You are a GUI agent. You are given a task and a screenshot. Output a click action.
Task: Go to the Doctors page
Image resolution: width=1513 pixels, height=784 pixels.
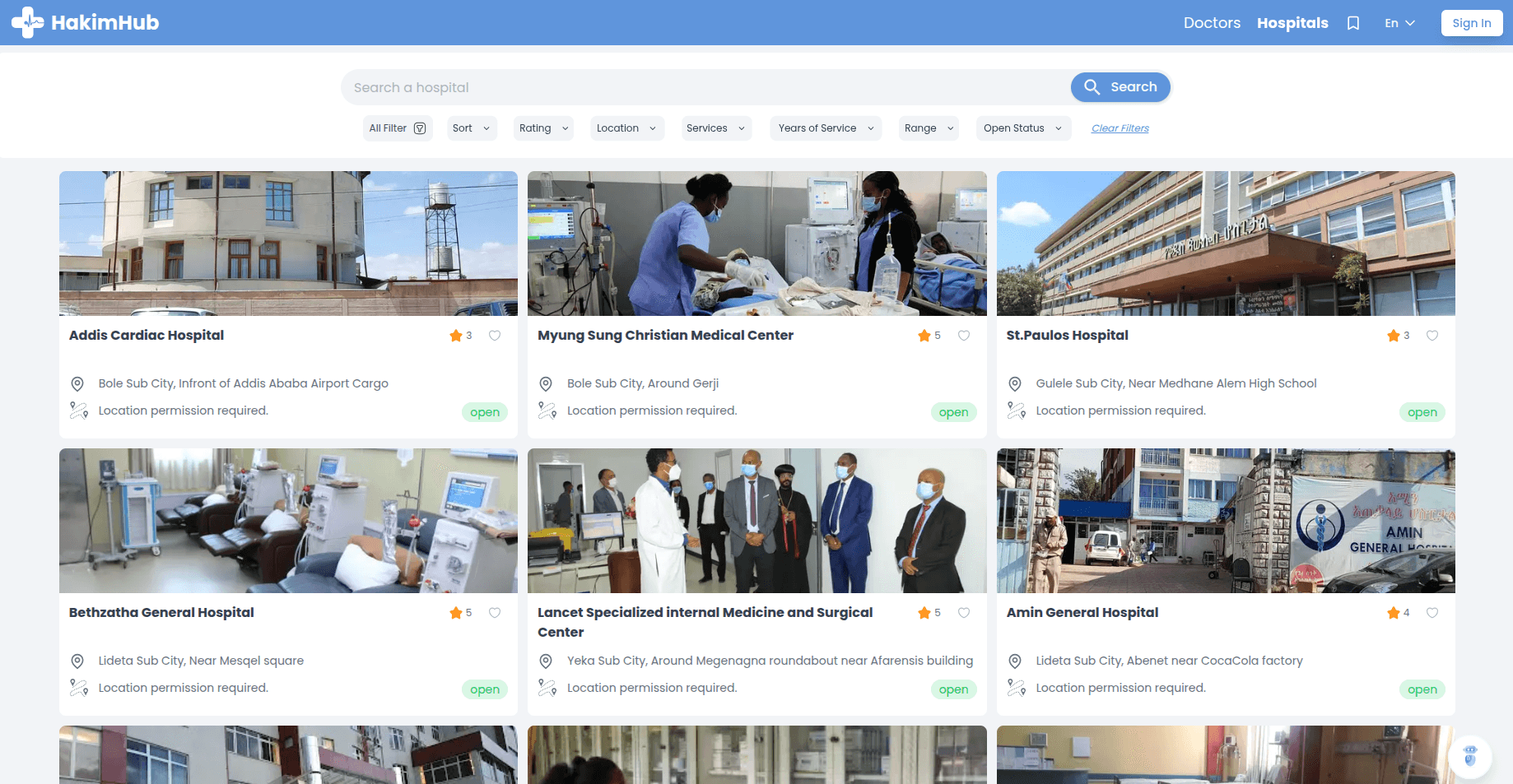point(1212,23)
